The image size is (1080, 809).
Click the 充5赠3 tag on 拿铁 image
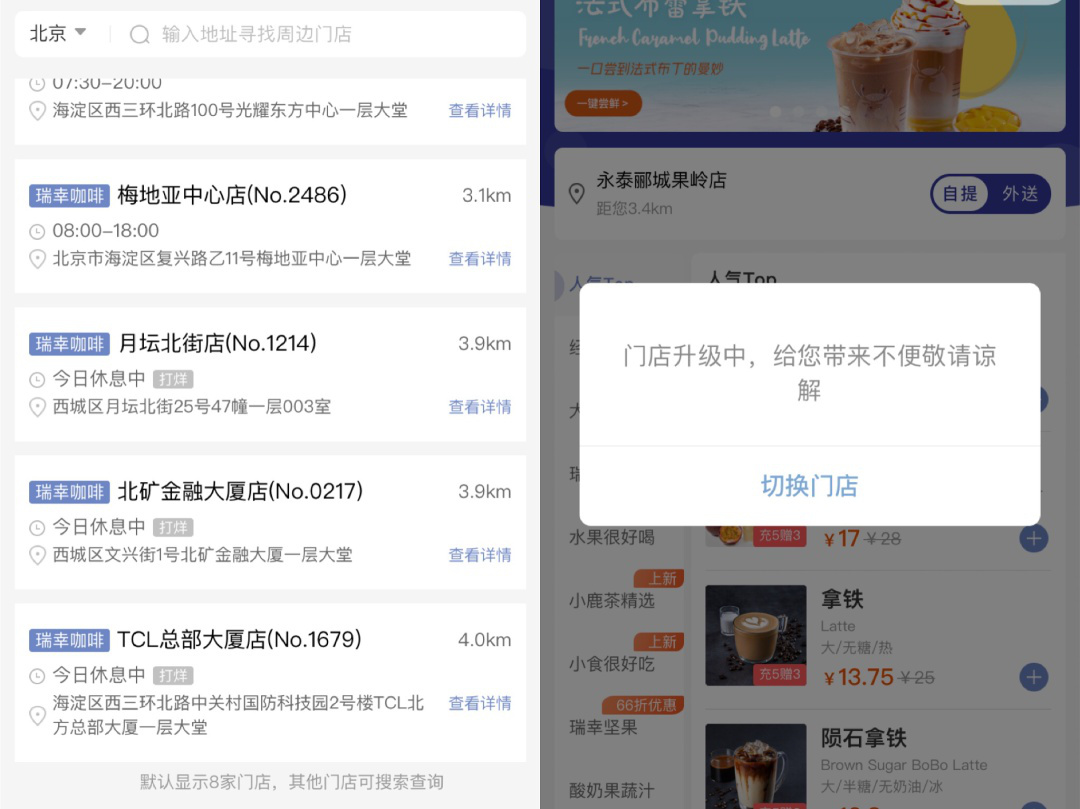(780, 674)
